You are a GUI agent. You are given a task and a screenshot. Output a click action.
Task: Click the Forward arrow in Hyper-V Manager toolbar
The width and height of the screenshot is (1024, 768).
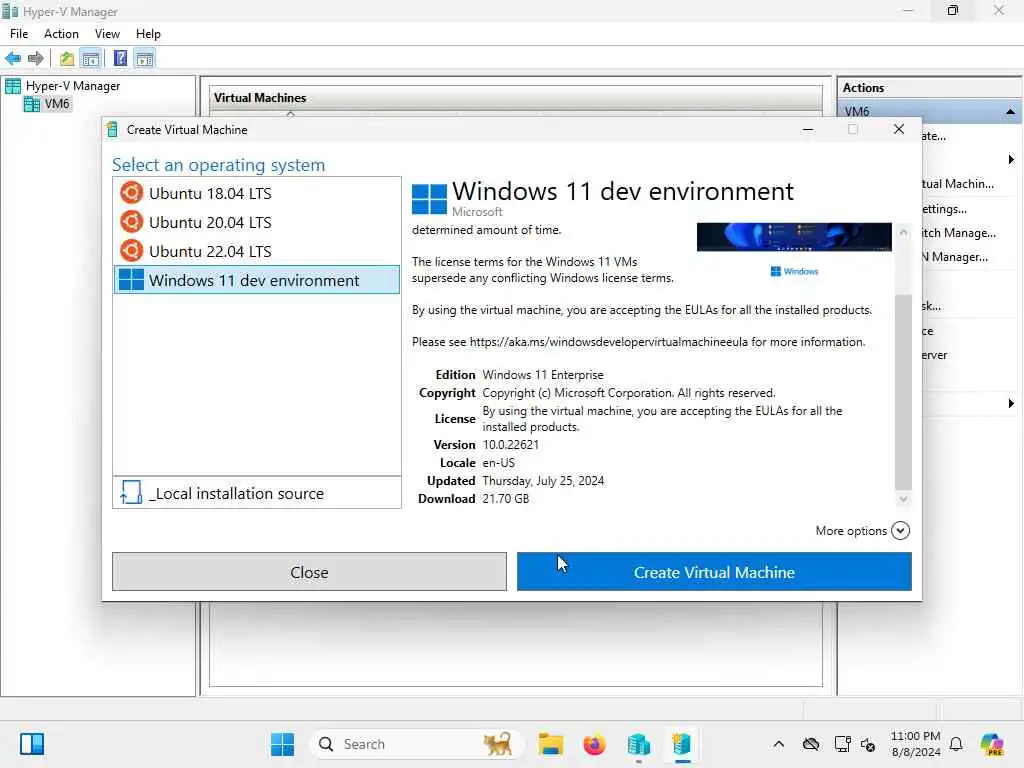(x=35, y=59)
